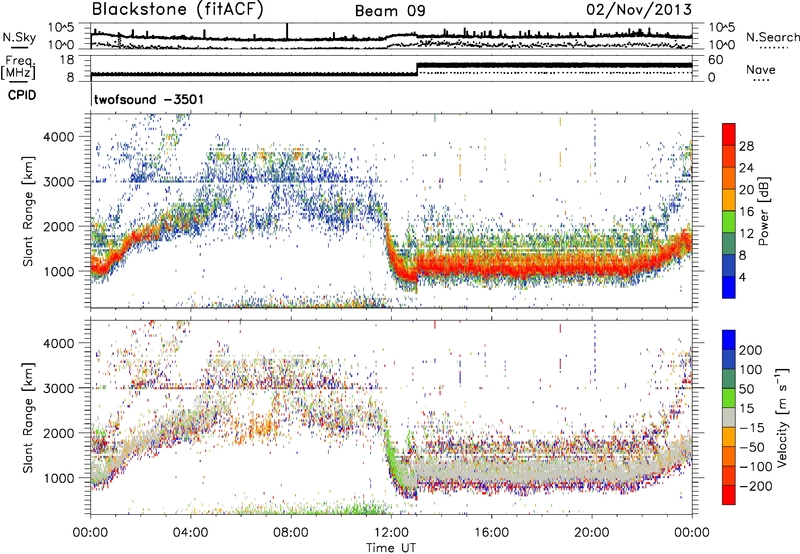Click the 28 power colorbar value

pos(746,146)
